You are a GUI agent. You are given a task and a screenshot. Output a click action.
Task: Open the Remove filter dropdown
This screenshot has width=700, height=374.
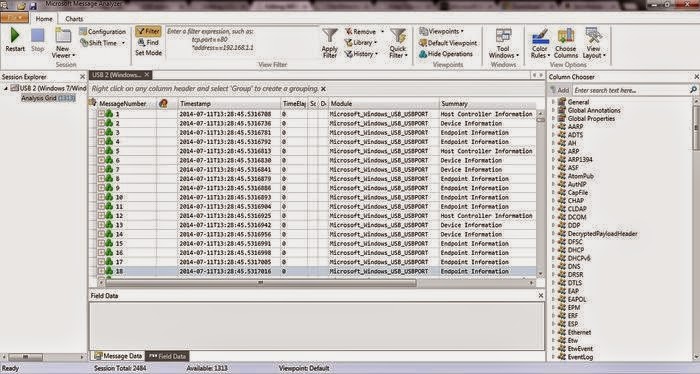[x=364, y=32]
